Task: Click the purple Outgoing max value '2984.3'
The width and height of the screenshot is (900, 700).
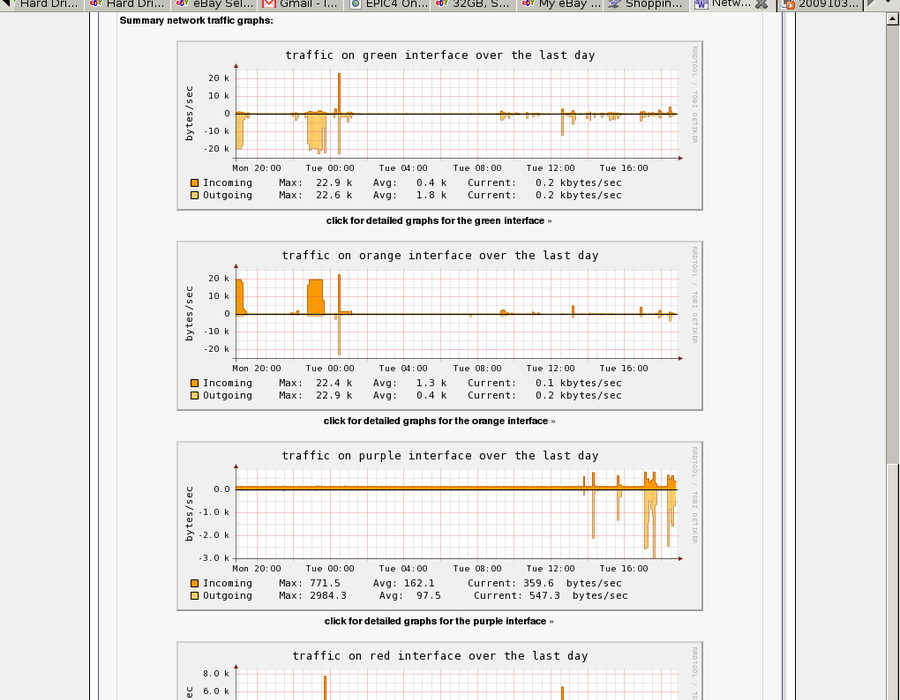Action: click(x=328, y=596)
